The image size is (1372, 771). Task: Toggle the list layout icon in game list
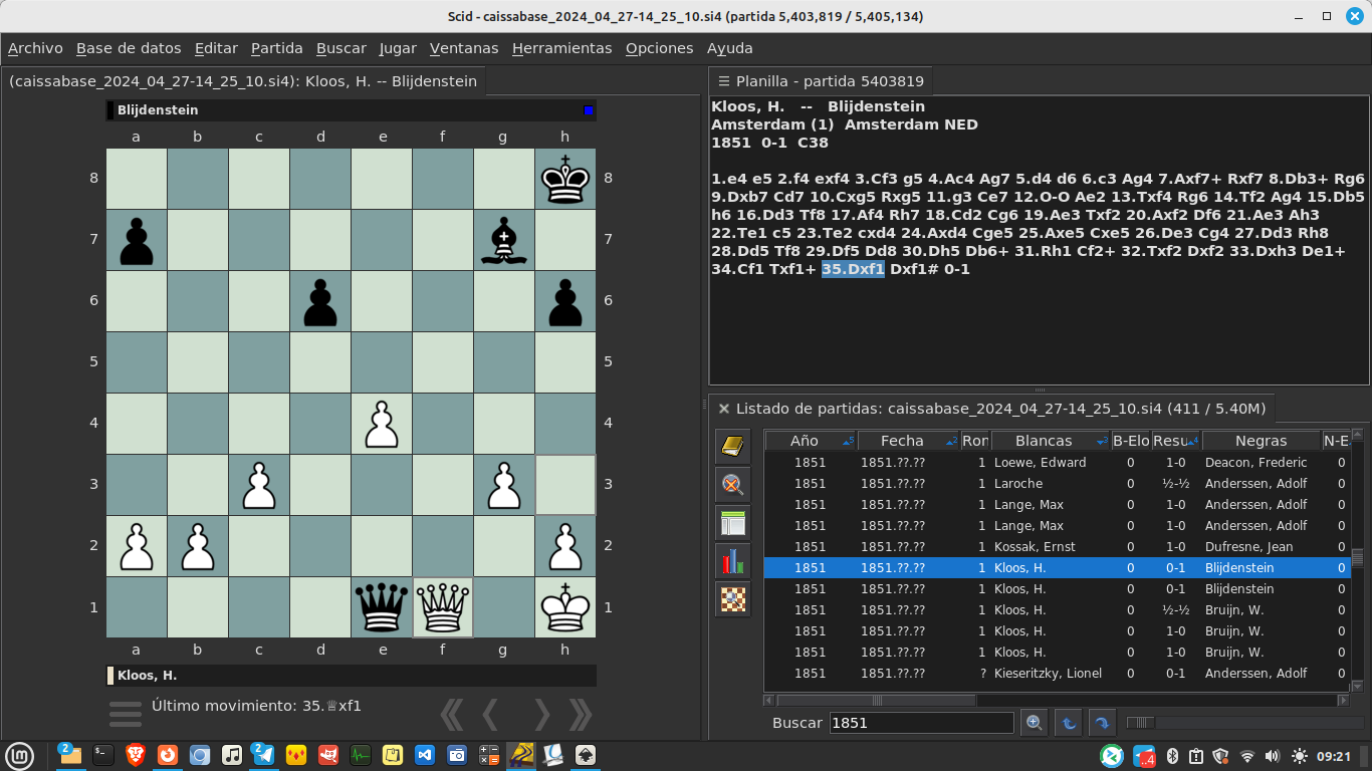(733, 523)
